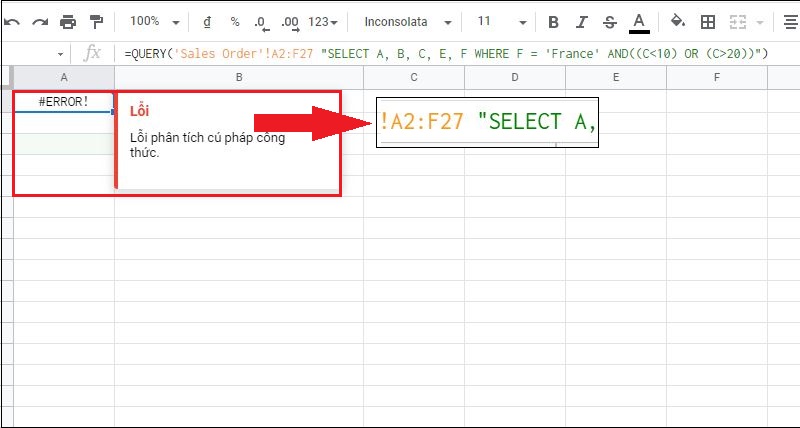Toggle bold formatting
The width and height of the screenshot is (800, 428).
tap(553, 22)
